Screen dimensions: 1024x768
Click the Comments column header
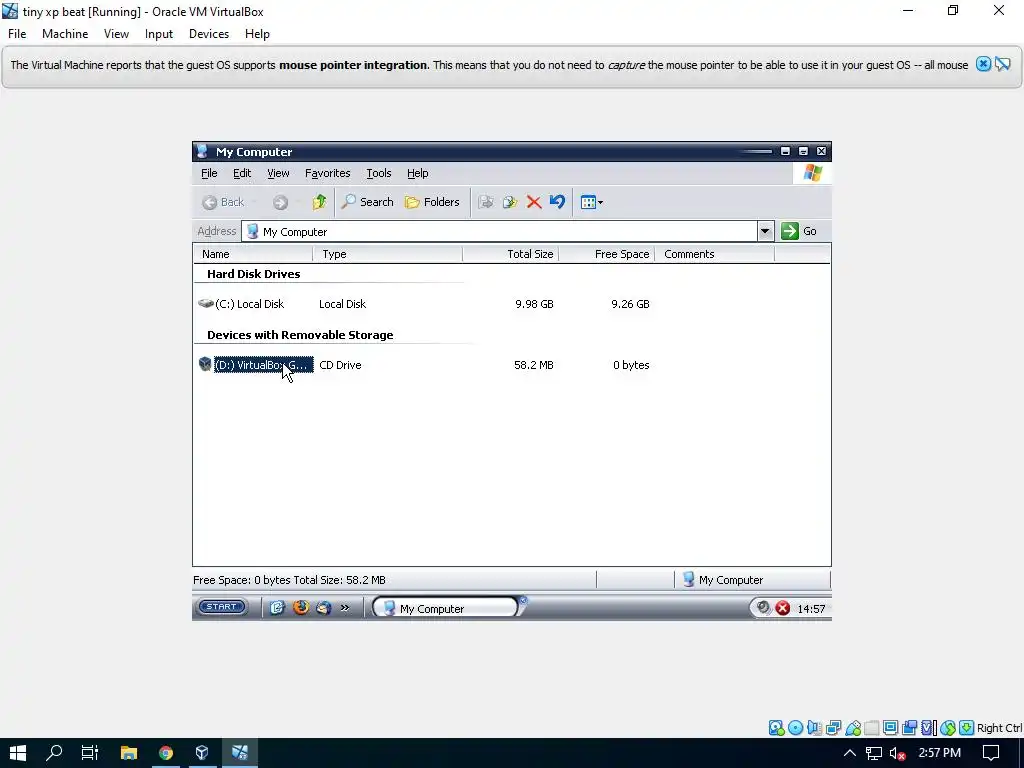tap(714, 254)
